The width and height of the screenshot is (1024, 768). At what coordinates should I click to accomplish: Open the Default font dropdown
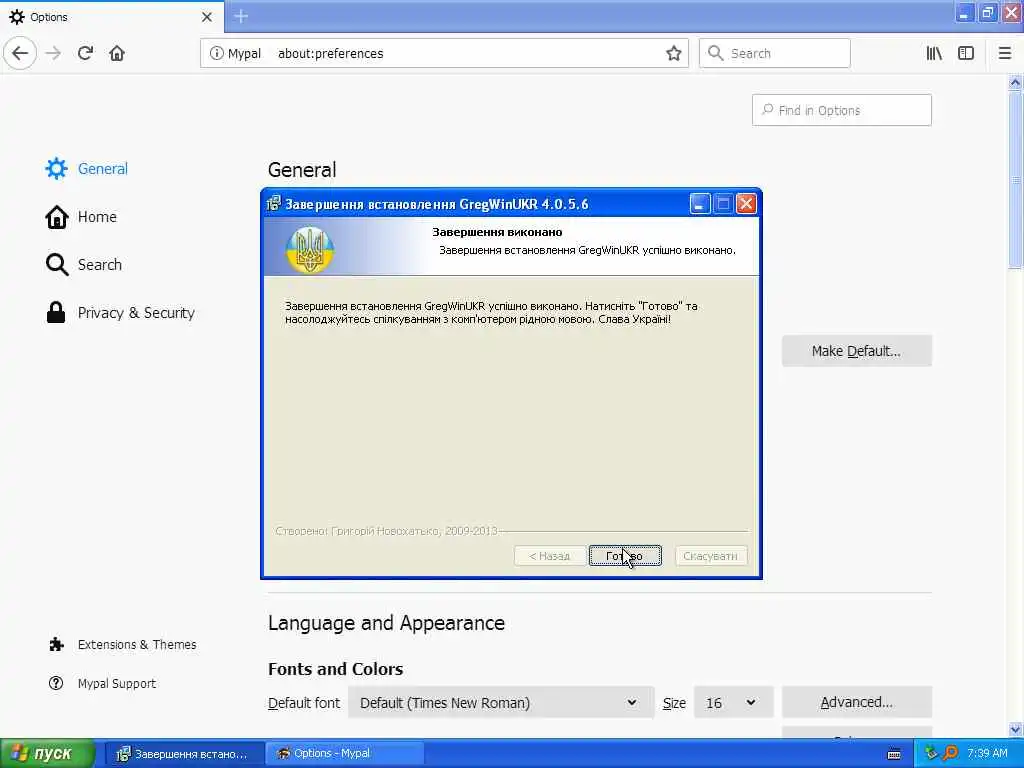pyautogui.click(x=500, y=703)
